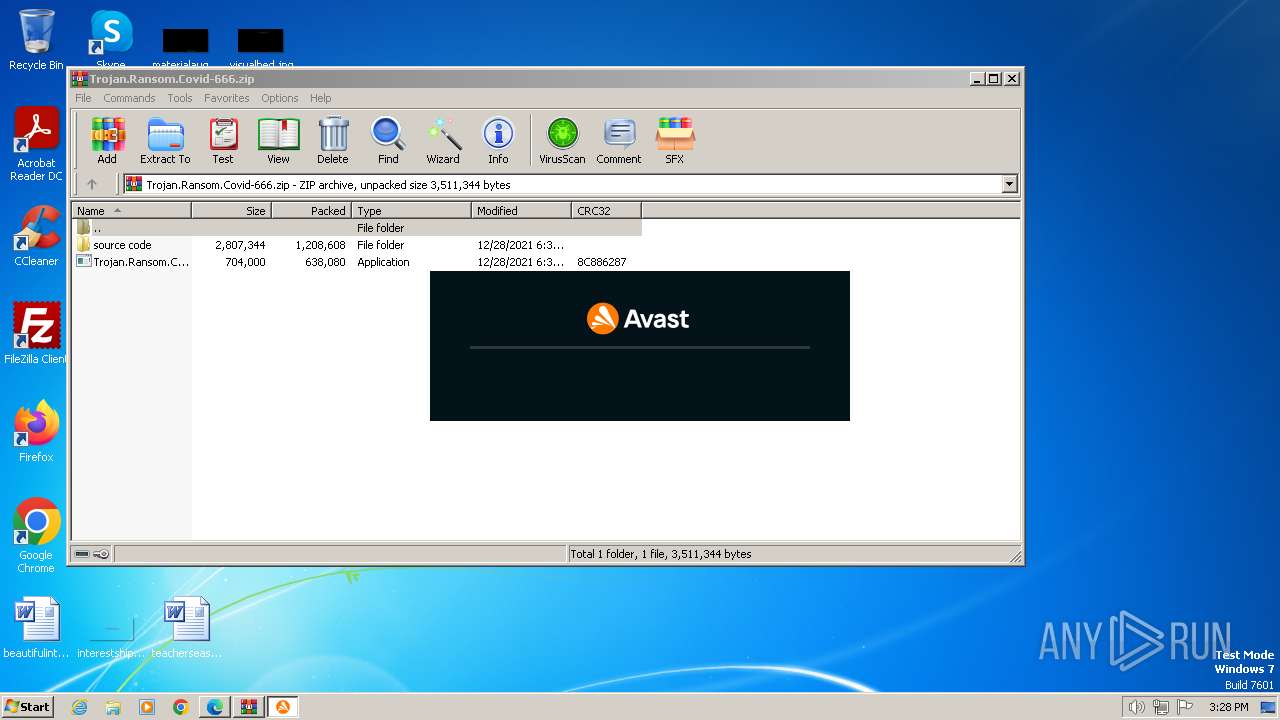Open FileZilla Client shortcut
1280x720 pixels.
coord(36,334)
